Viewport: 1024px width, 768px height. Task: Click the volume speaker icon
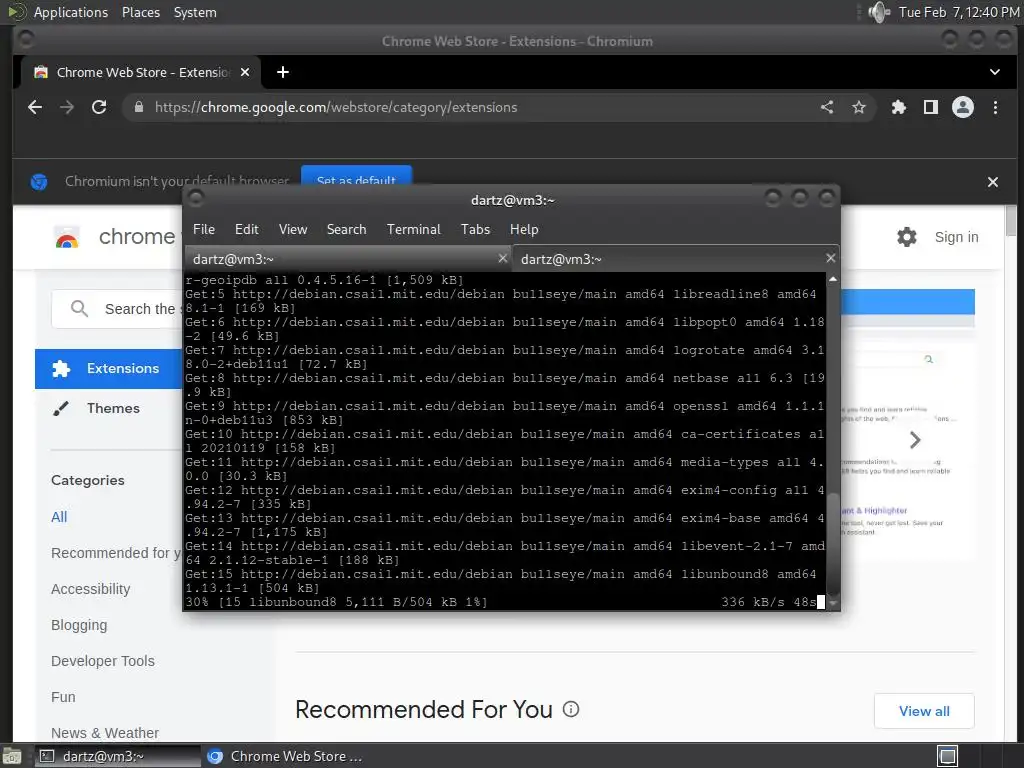coord(879,12)
